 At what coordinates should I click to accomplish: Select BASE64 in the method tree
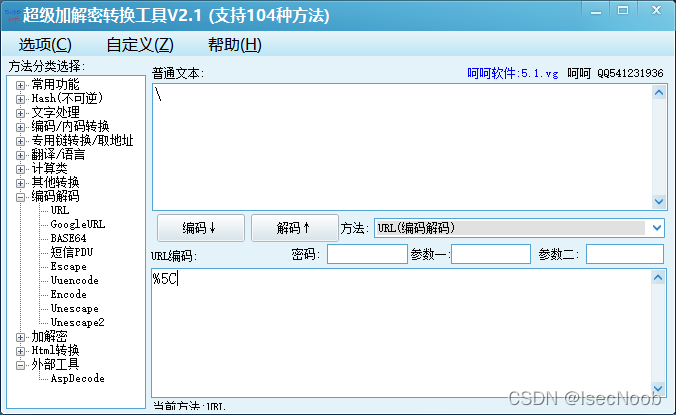tap(68, 238)
